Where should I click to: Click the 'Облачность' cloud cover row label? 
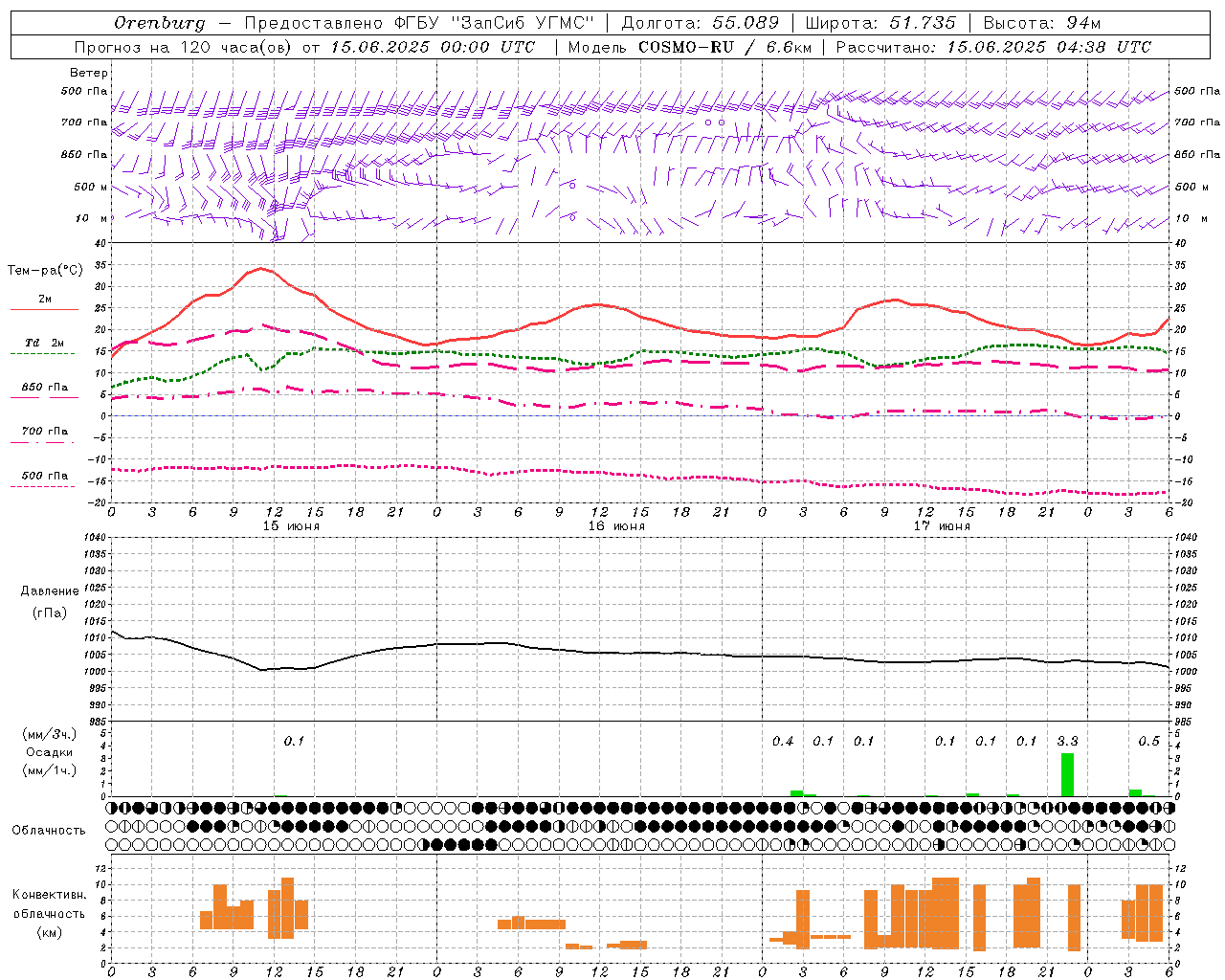[49, 831]
